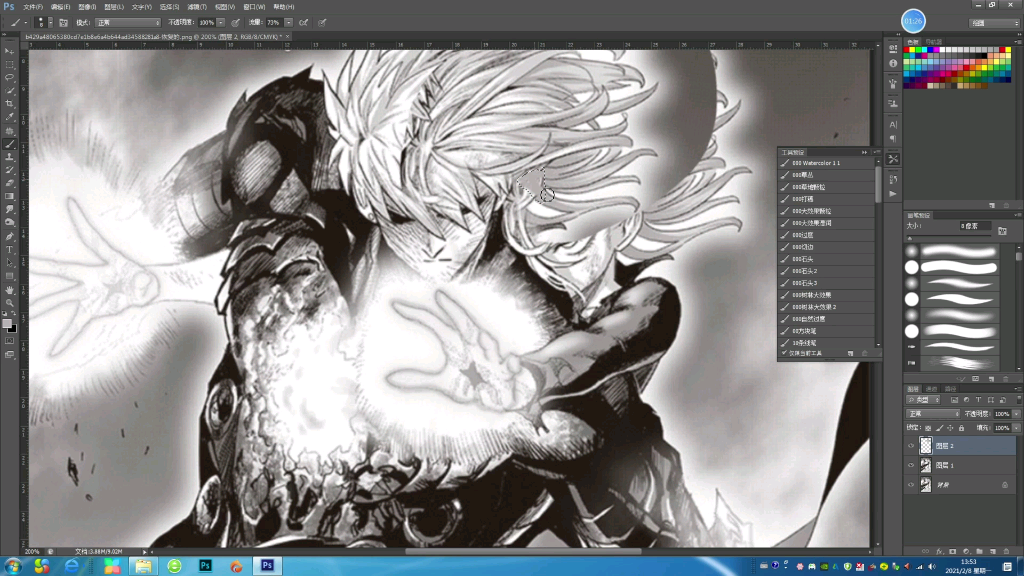
Task: Open 滤镜(T) menu
Action: pyautogui.click(x=197, y=7)
